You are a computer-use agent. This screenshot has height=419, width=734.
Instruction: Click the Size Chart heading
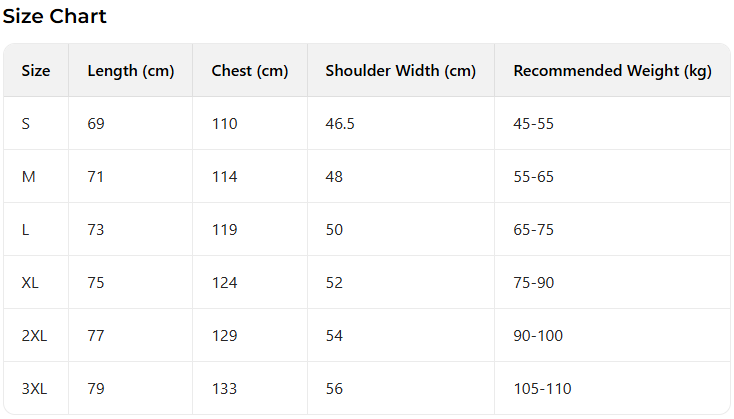click(x=55, y=16)
